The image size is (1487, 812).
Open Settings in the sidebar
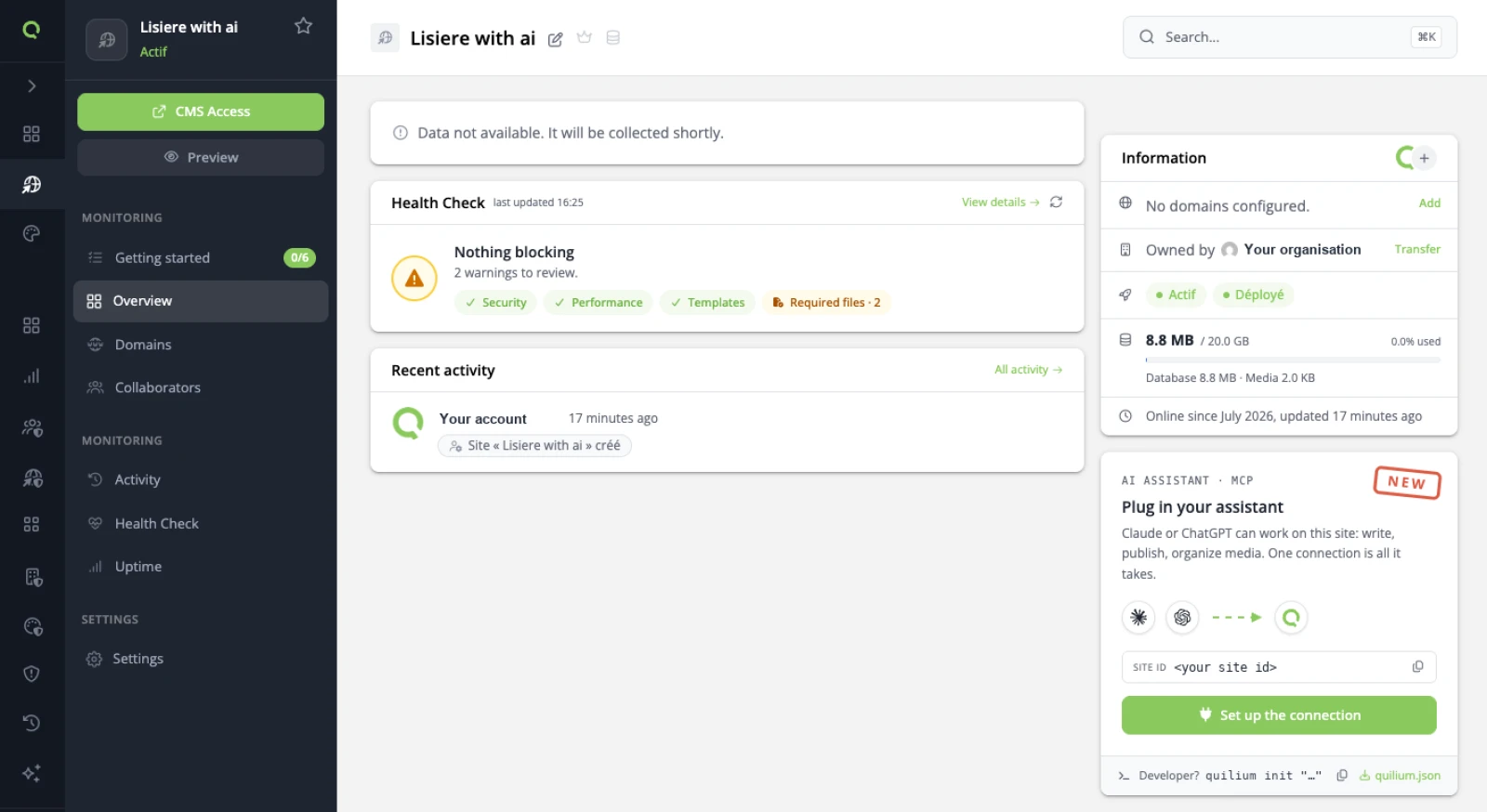tap(201, 659)
